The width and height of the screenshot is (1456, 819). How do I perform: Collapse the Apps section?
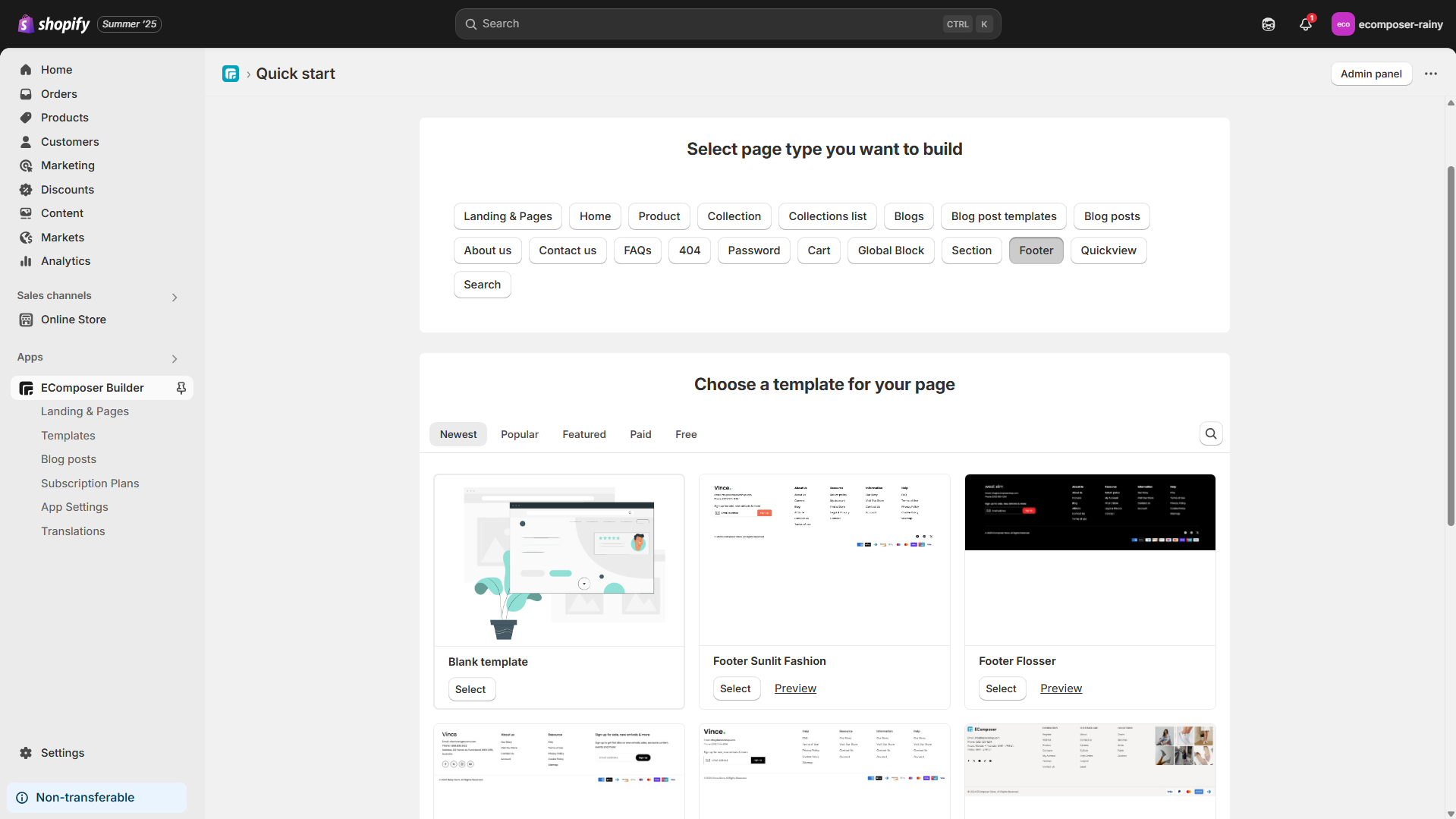coord(174,358)
